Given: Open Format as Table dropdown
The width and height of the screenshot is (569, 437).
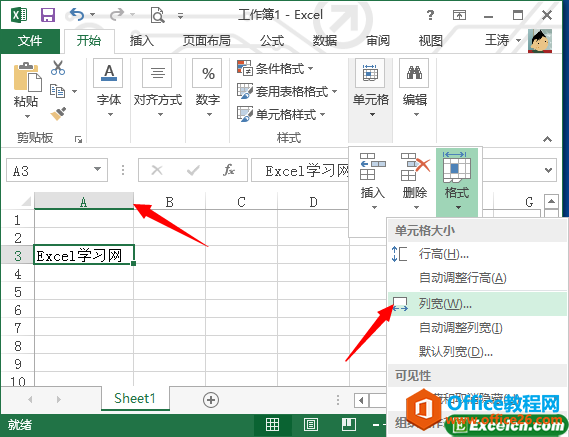Looking at the screenshot, I should coord(287,91).
